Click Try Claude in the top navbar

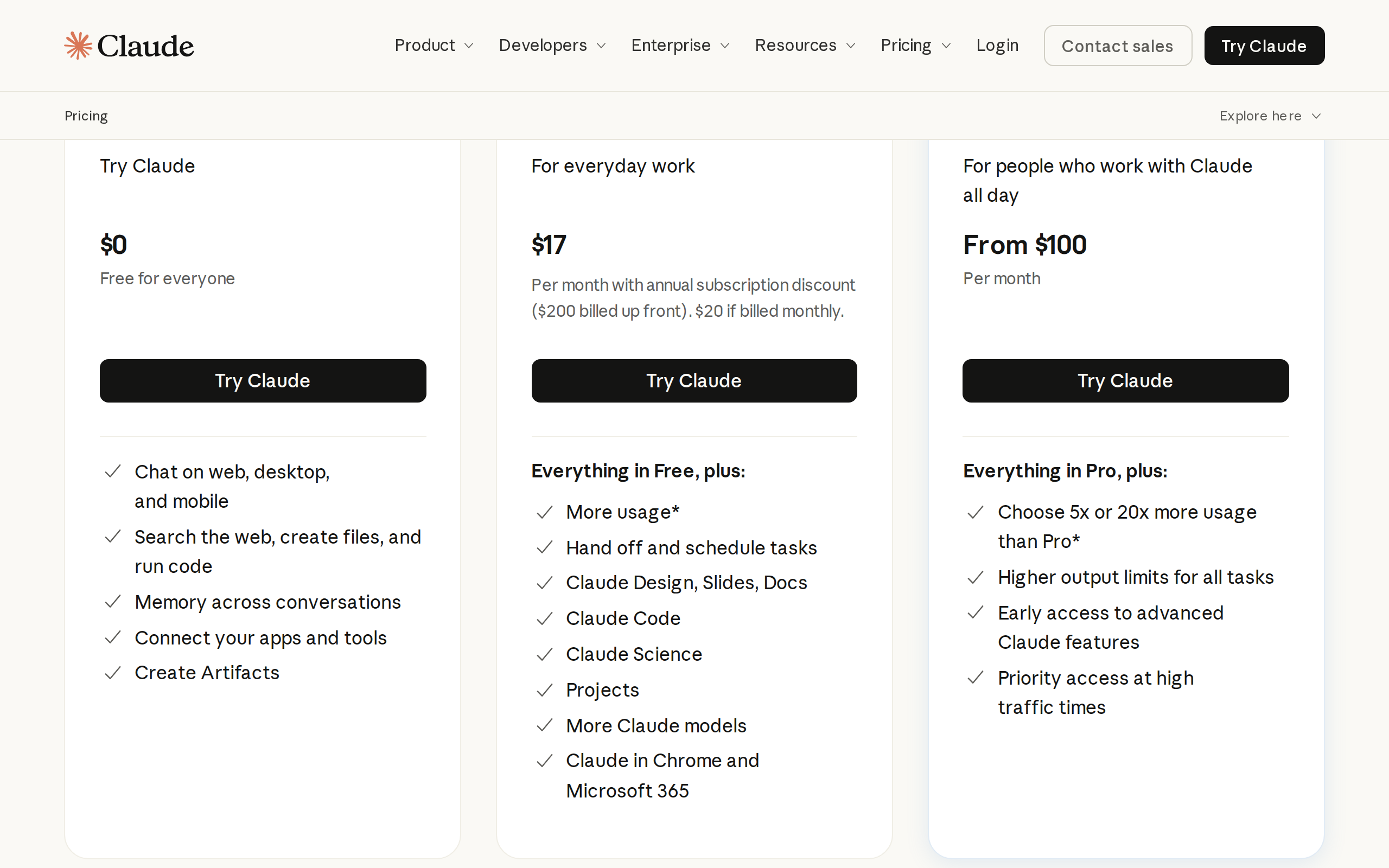pyautogui.click(x=1264, y=46)
